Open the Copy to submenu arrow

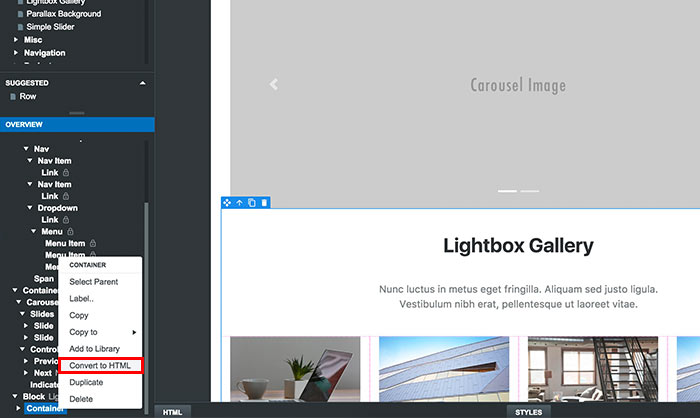click(134, 332)
